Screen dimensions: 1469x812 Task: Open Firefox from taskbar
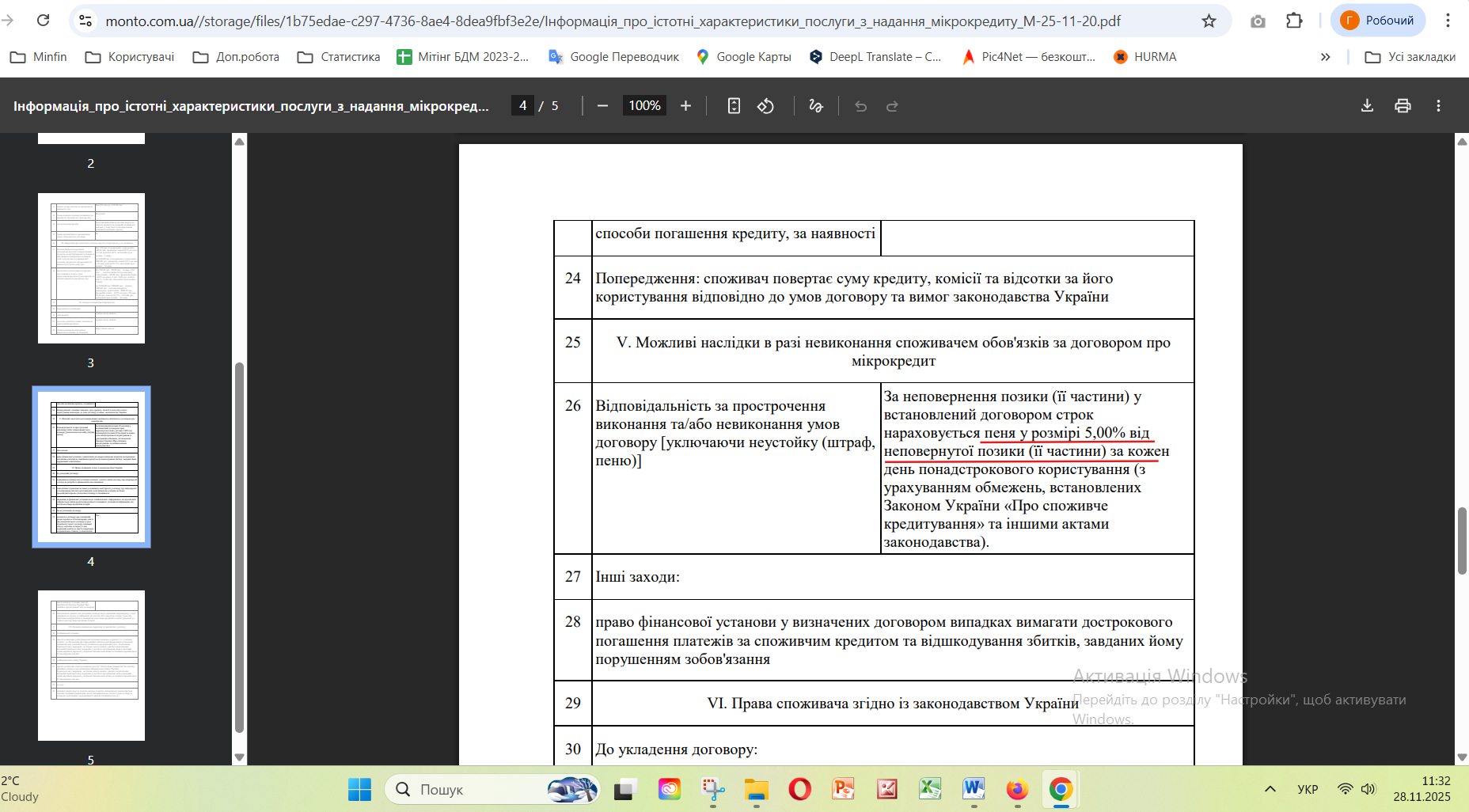[1017, 789]
